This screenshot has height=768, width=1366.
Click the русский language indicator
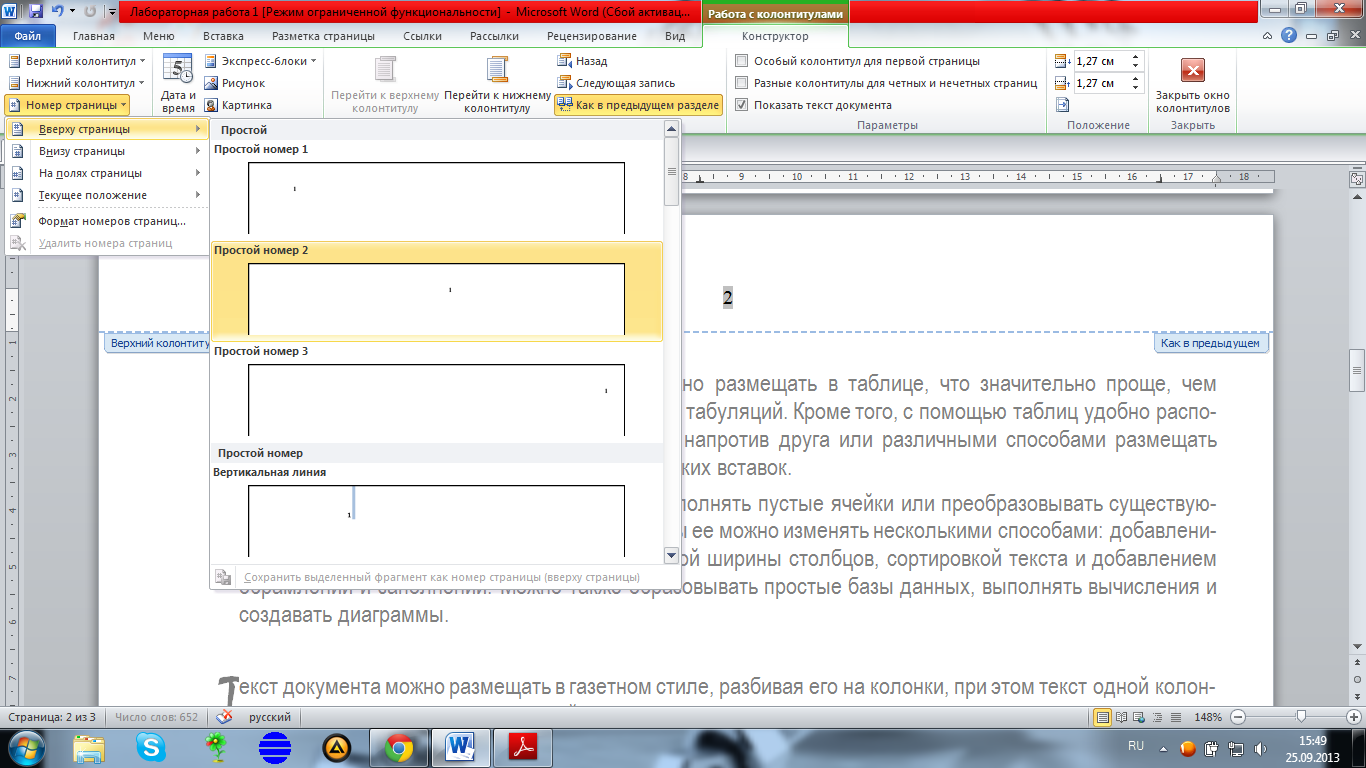tap(270, 717)
